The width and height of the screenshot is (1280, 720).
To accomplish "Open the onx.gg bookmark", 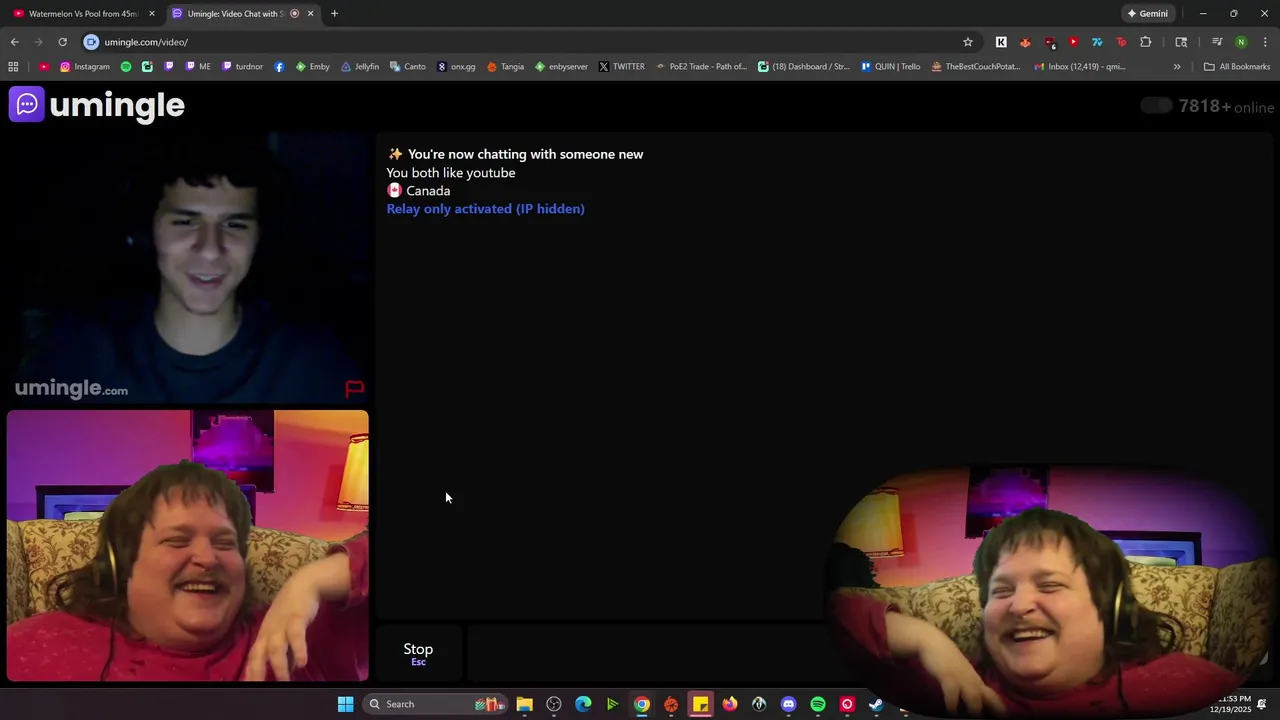I will [456, 67].
